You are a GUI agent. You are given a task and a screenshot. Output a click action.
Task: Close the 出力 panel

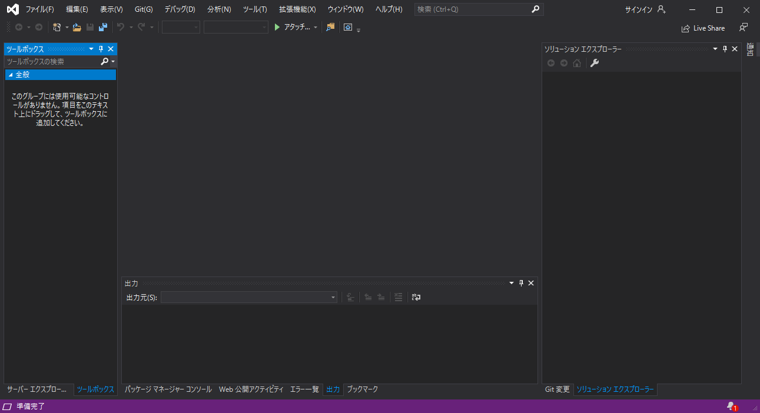point(531,283)
